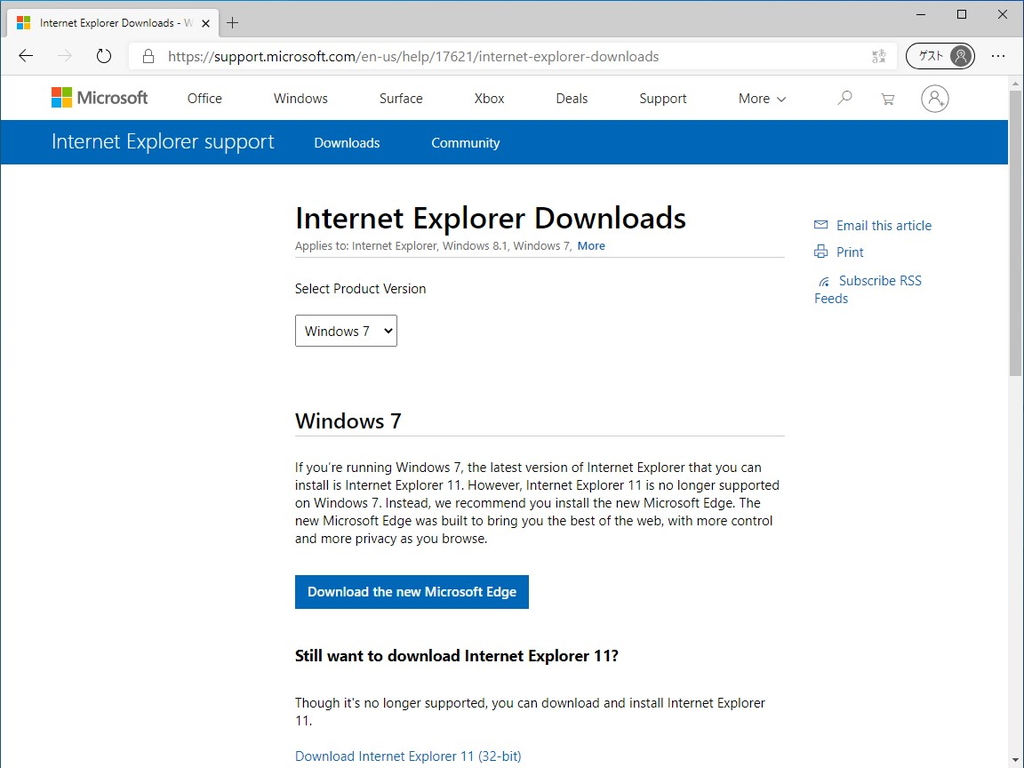Click the Microsoft logo

click(x=99, y=97)
